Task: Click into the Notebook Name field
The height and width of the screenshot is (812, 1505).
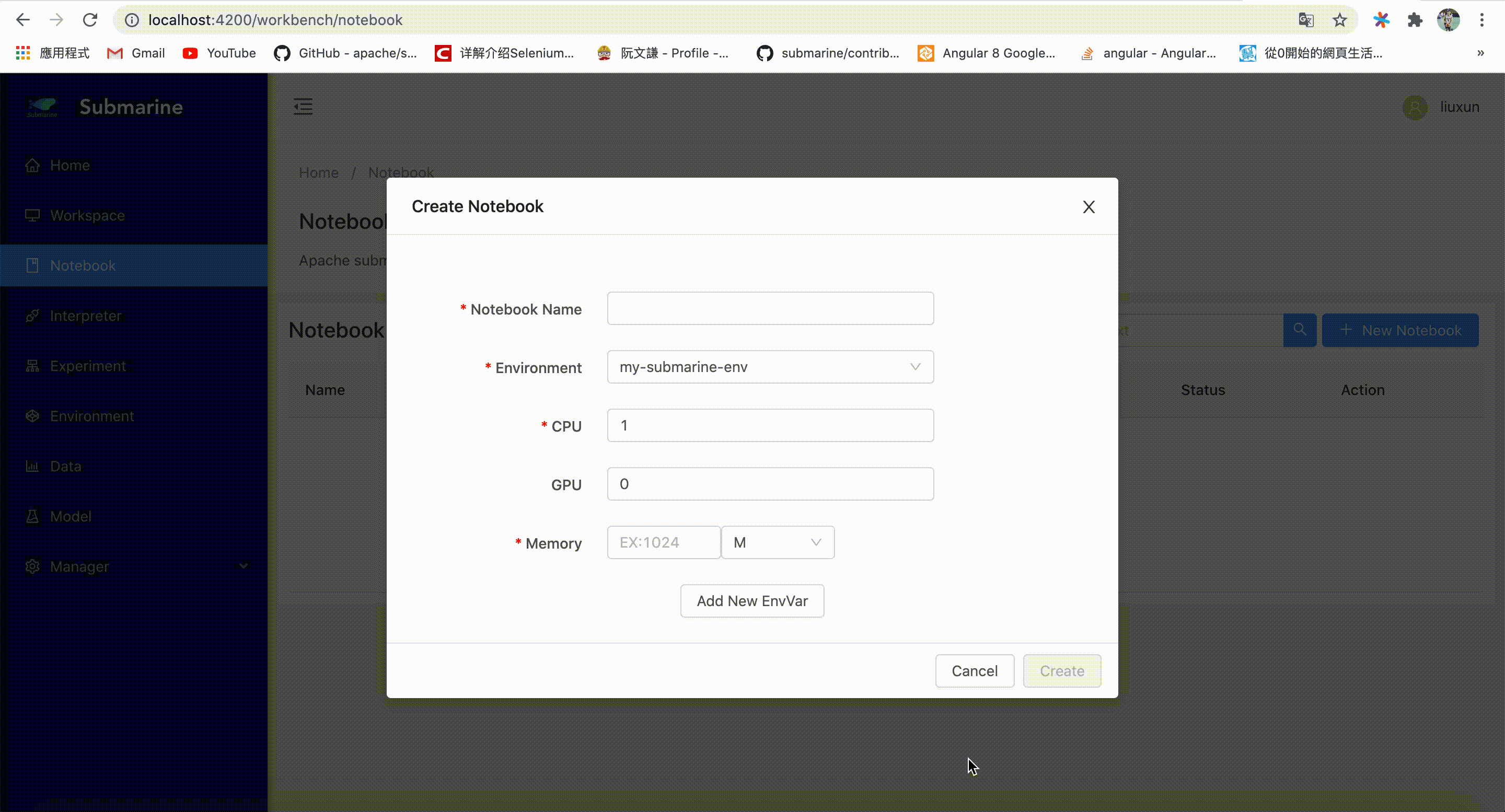Action: tap(769, 308)
